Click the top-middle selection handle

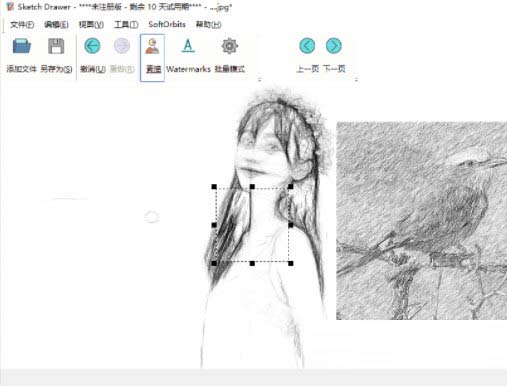click(252, 187)
